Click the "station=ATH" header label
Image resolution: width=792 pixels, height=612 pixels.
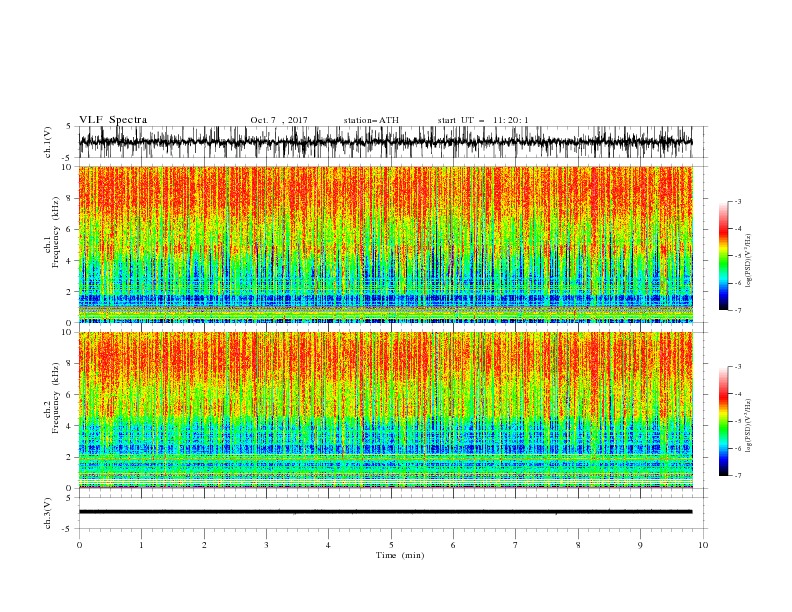click(371, 120)
